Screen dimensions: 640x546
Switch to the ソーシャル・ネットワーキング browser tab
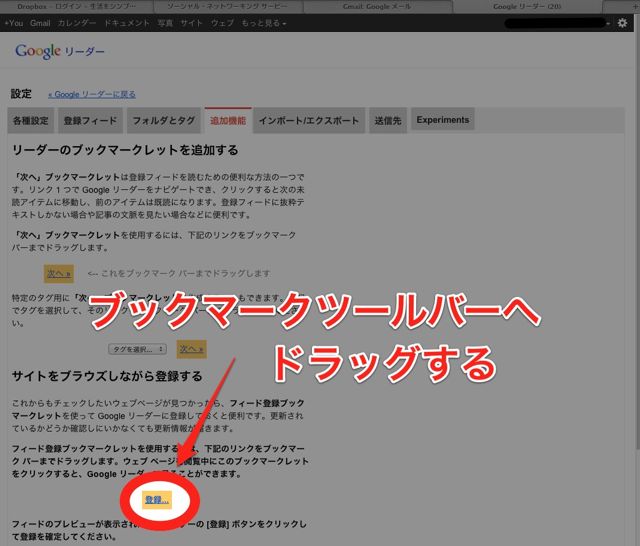(x=227, y=6)
